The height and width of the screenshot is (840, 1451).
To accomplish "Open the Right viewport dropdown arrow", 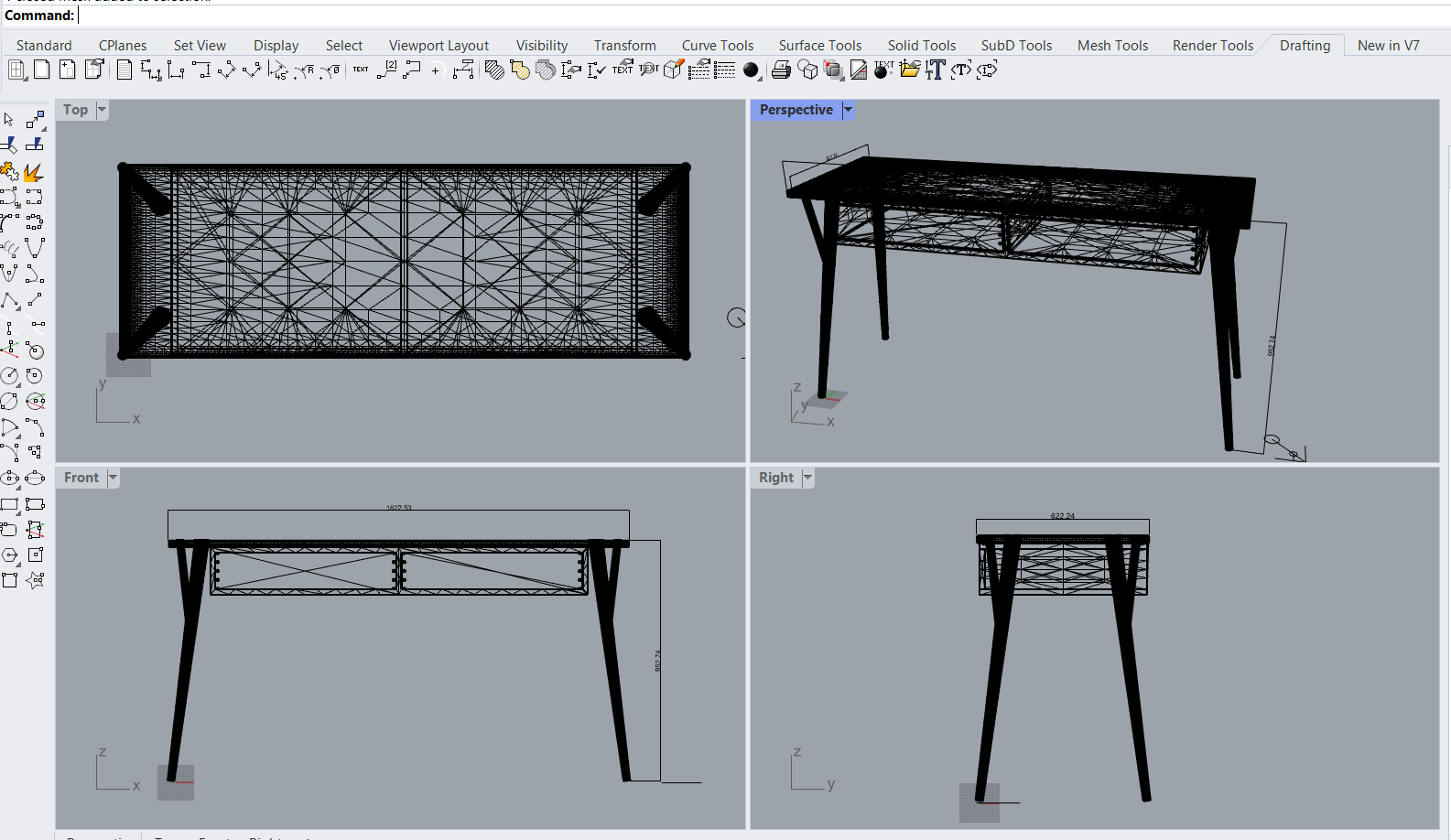I will point(807,478).
